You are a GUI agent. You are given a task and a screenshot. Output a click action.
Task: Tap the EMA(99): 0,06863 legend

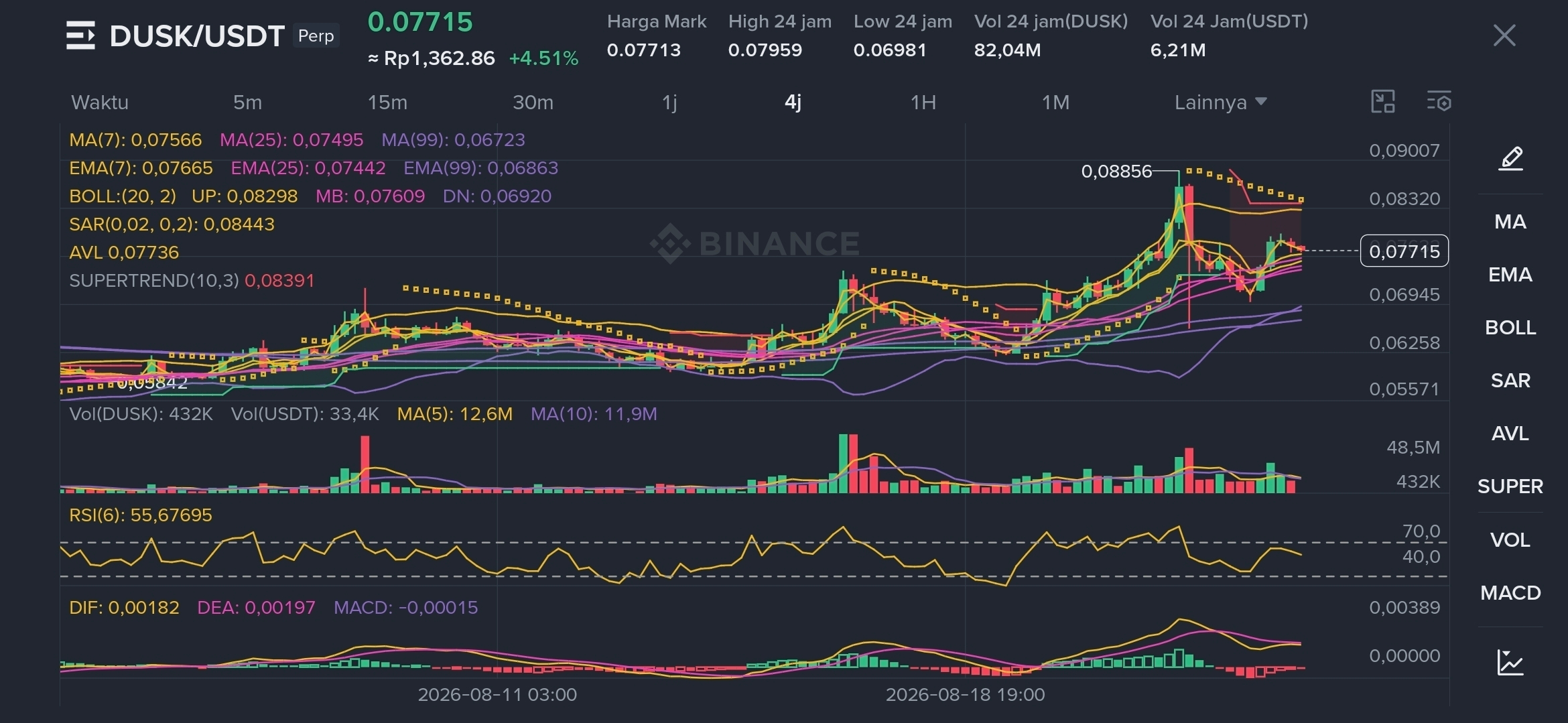click(x=480, y=168)
